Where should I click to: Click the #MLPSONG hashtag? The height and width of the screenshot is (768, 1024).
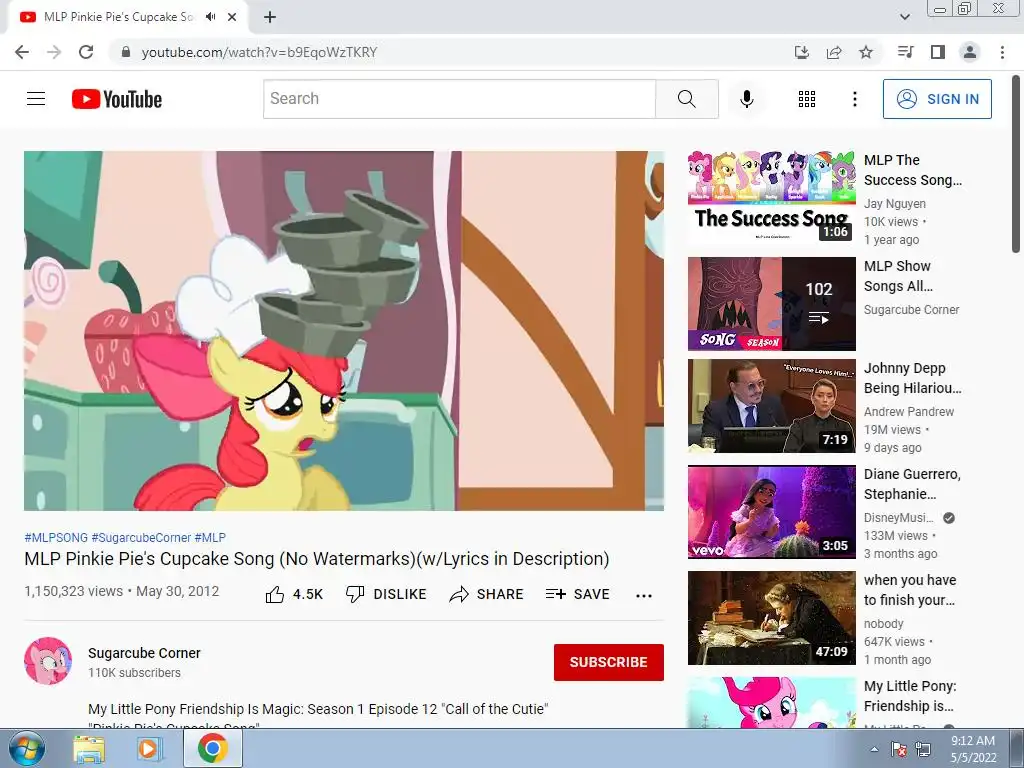56,537
